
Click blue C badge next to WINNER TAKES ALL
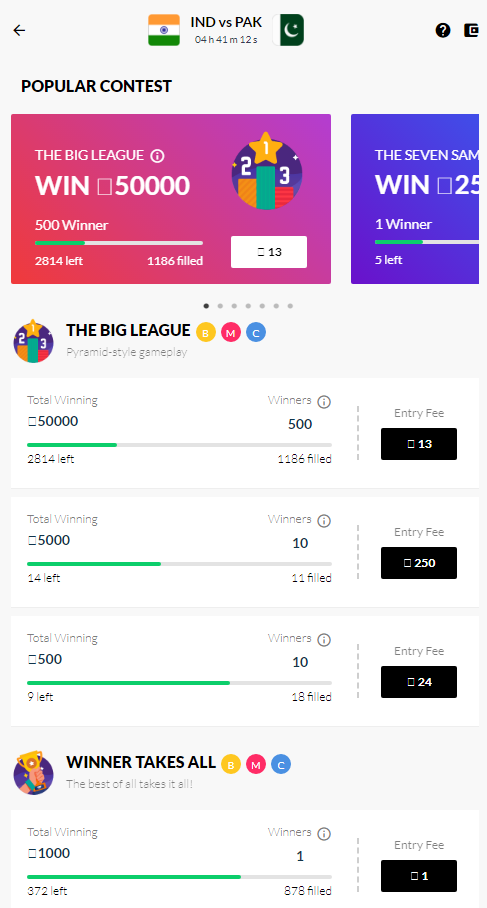click(x=281, y=764)
